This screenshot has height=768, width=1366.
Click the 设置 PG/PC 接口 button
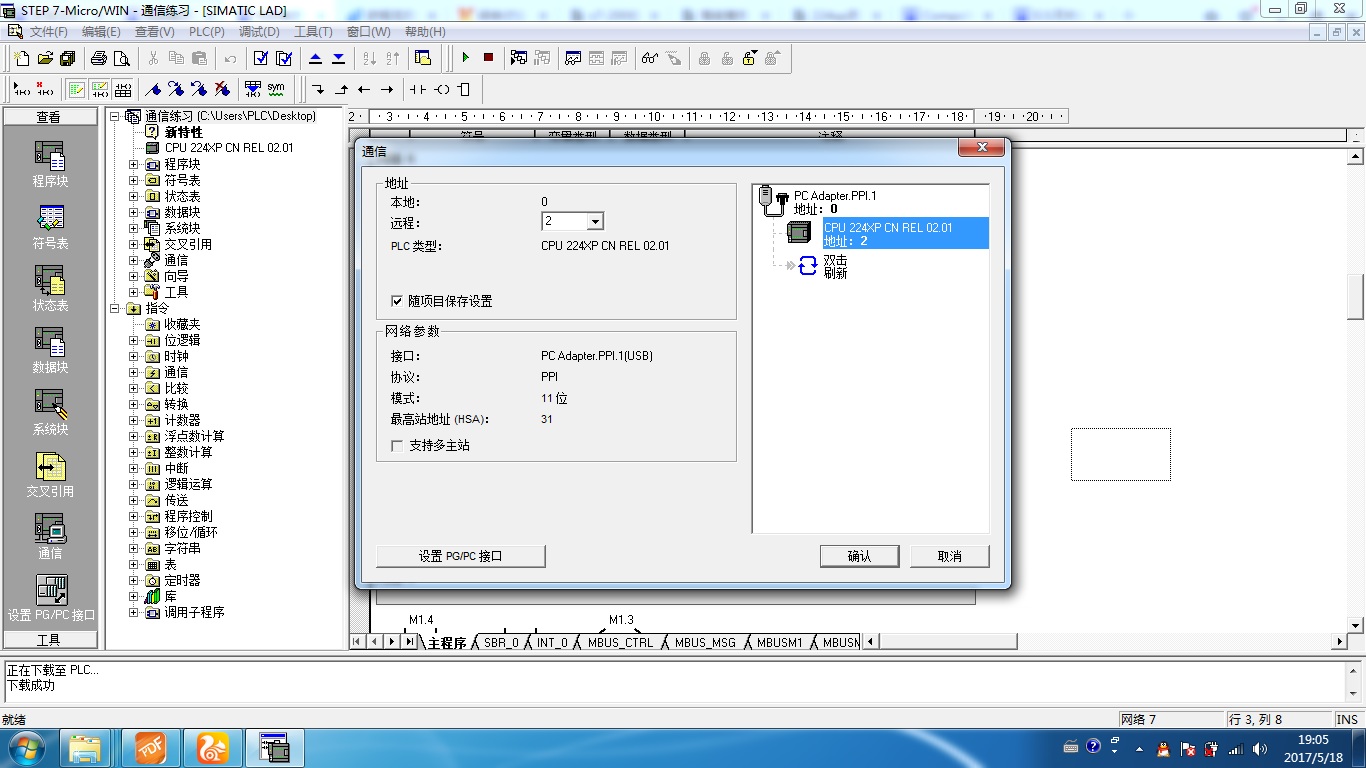coord(460,556)
